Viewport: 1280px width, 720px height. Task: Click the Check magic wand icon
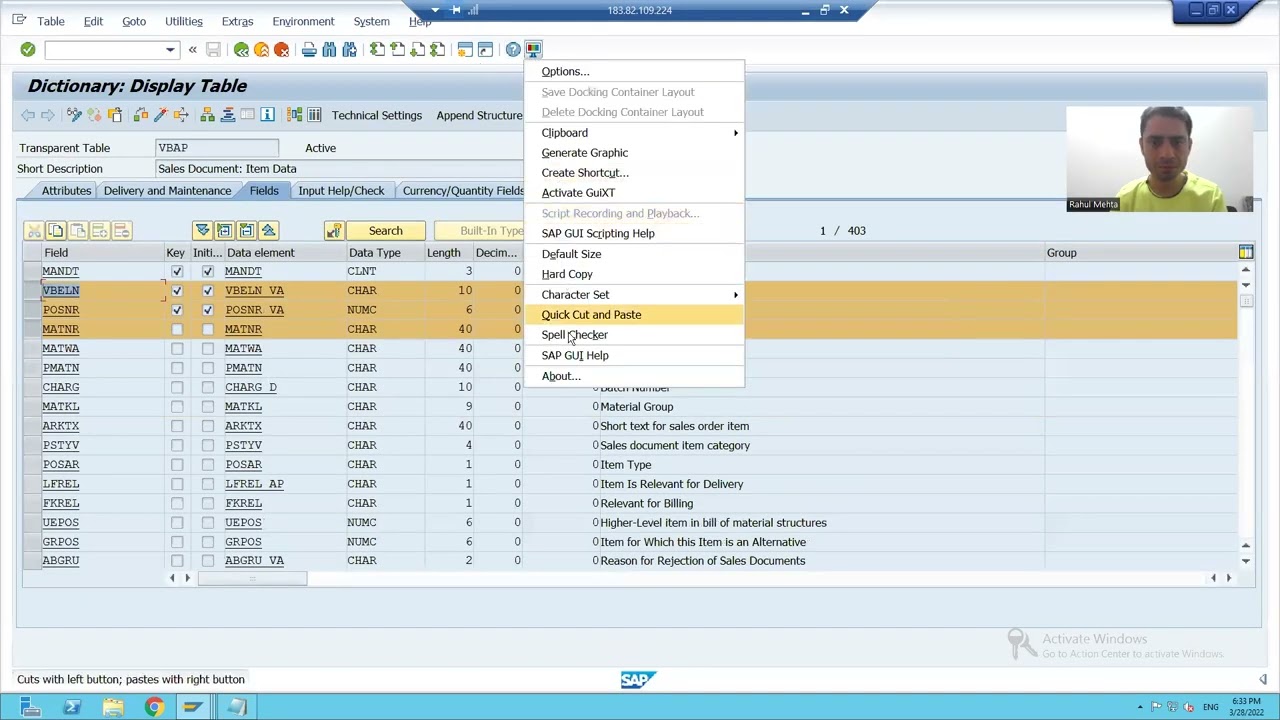(160, 115)
